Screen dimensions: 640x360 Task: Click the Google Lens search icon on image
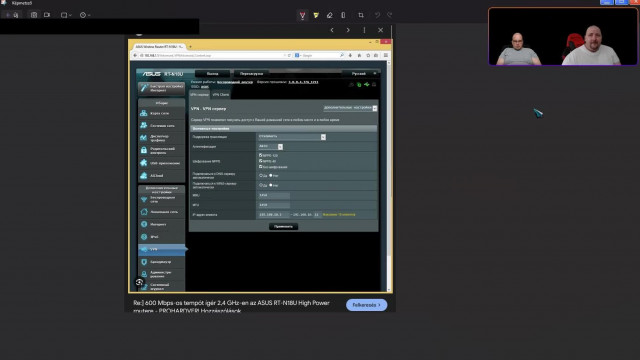click(139, 282)
